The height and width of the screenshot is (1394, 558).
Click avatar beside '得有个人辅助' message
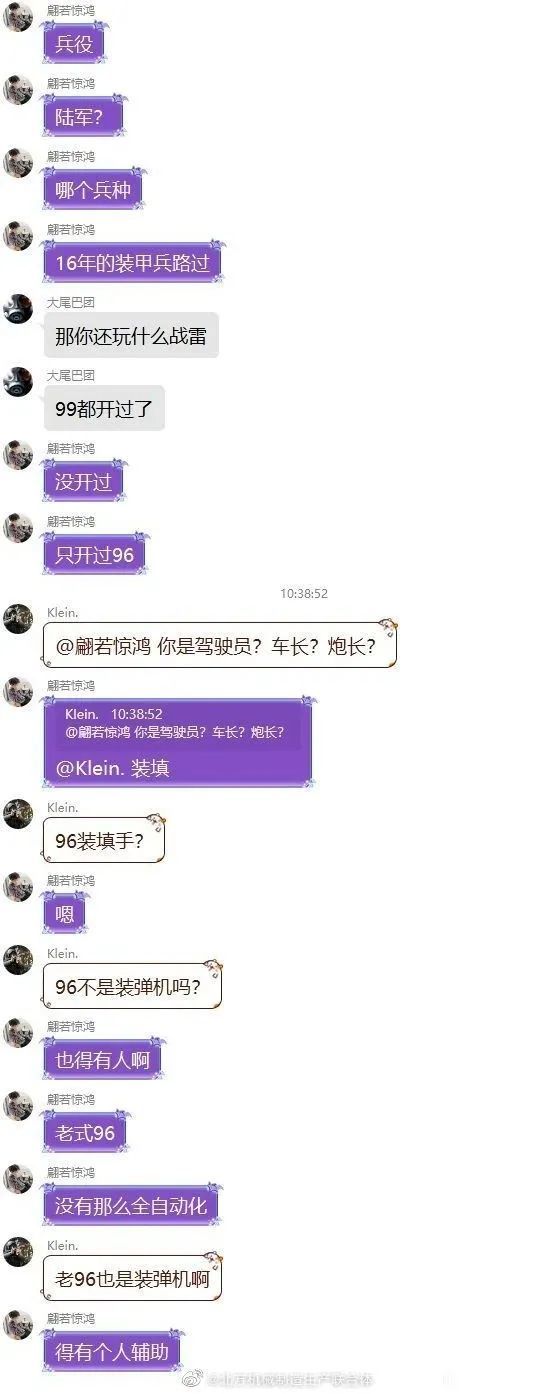(x=18, y=1325)
